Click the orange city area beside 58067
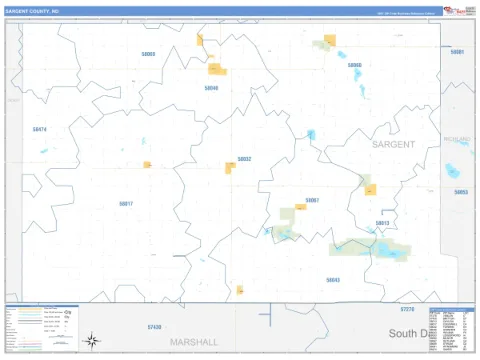The width and height of the screenshot is (480, 360). tap(301, 207)
